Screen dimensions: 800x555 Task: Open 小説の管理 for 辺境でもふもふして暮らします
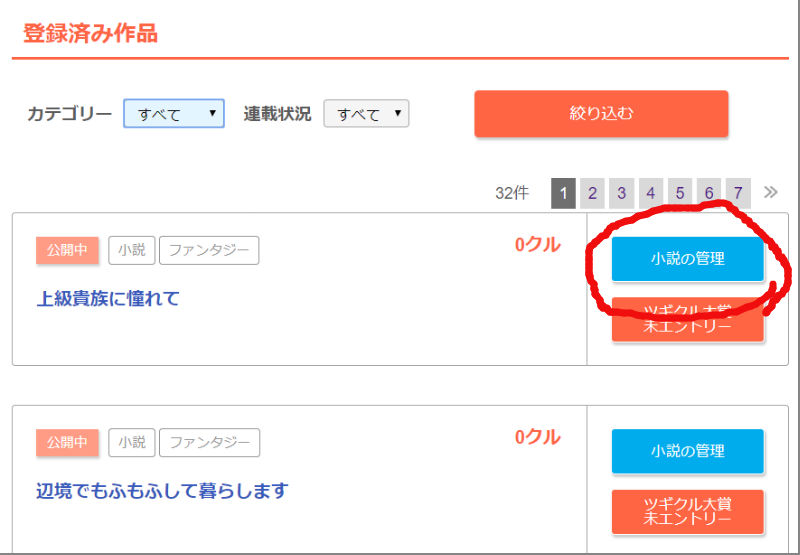(x=688, y=451)
